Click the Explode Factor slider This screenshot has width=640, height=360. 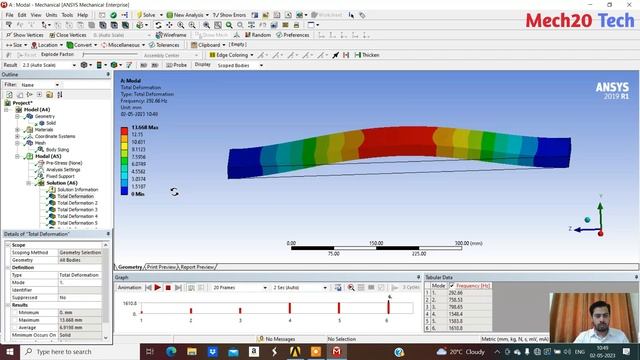click(x=110, y=55)
